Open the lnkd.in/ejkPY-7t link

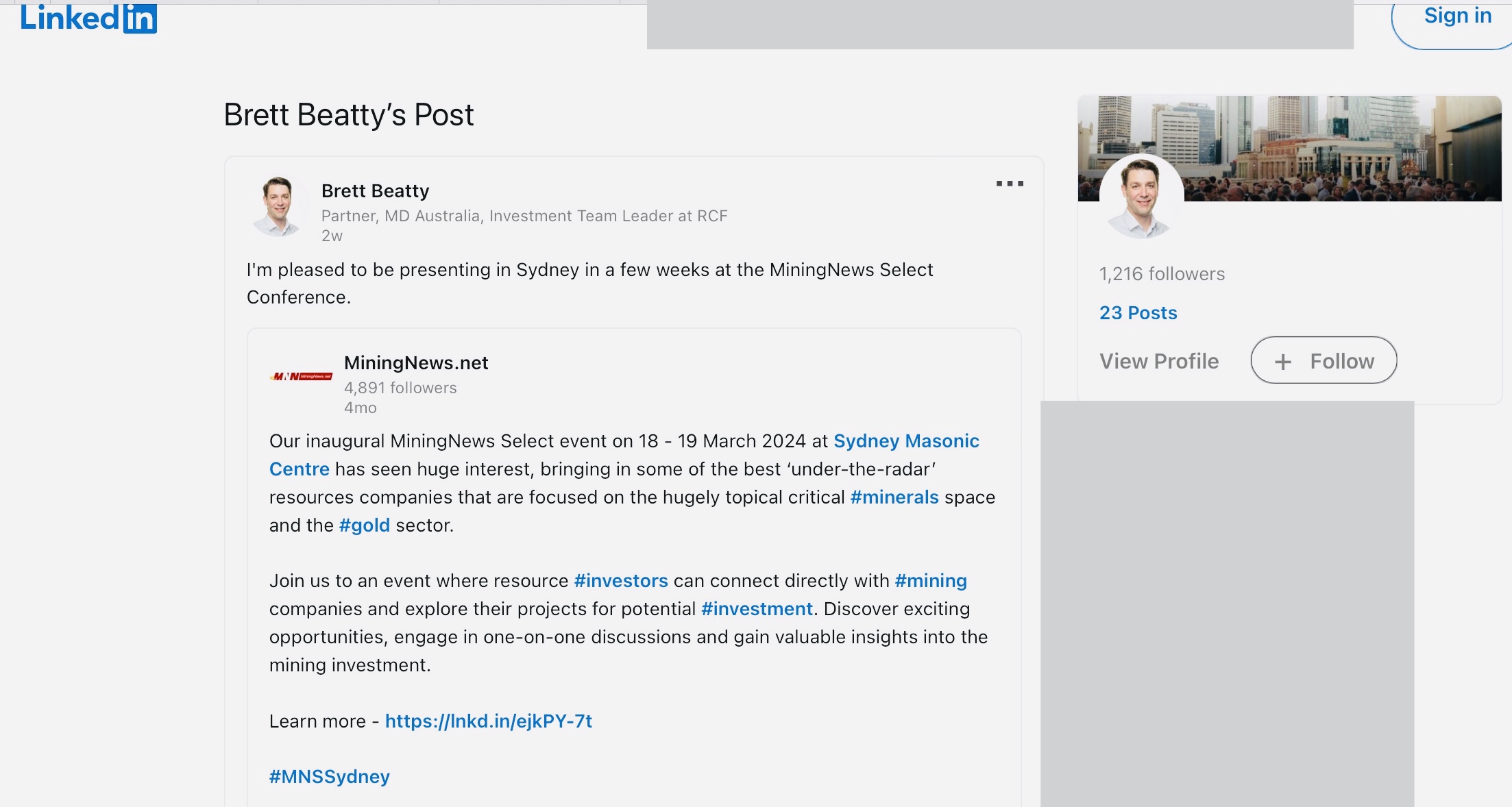[x=488, y=721]
